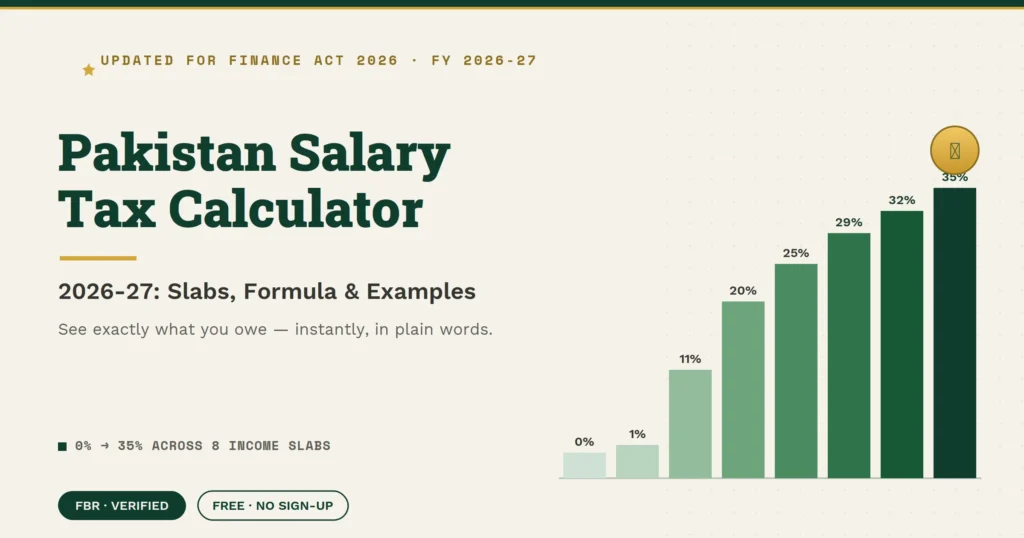
Task: Select the 11% tax slab bar
Action: 690,424
